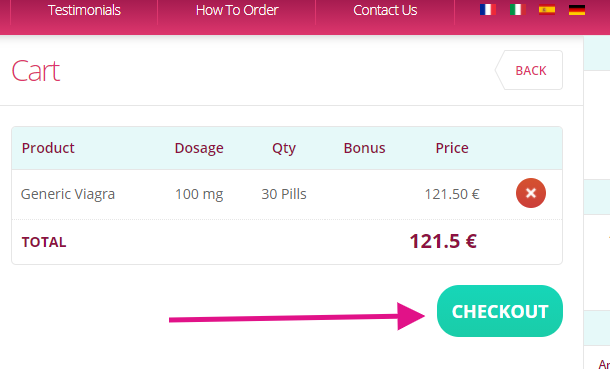This screenshot has height=369, width=610.
Task: Click the Price column header
Action: point(452,148)
